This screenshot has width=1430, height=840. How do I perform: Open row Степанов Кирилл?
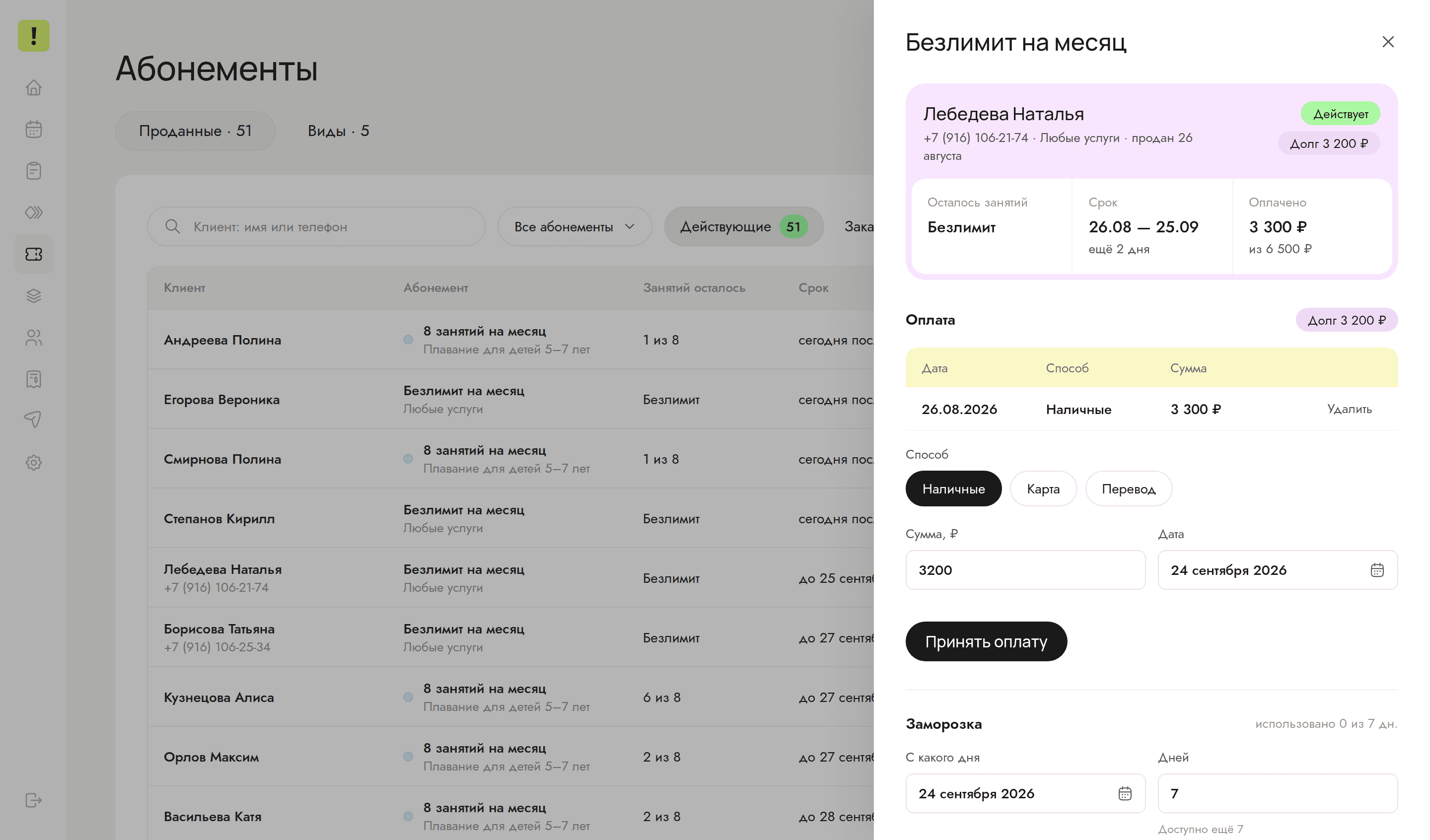coord(511,518)
